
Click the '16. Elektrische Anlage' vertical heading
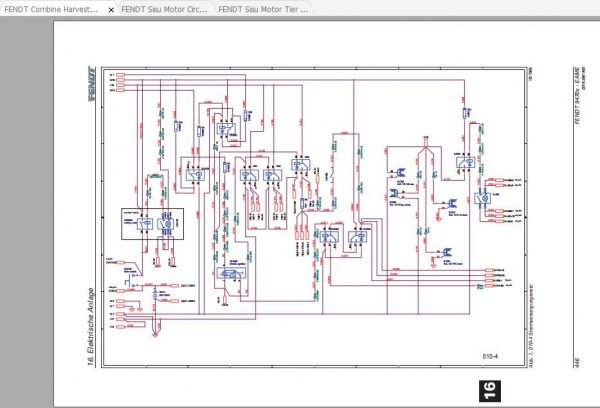[x=91, y=326]
